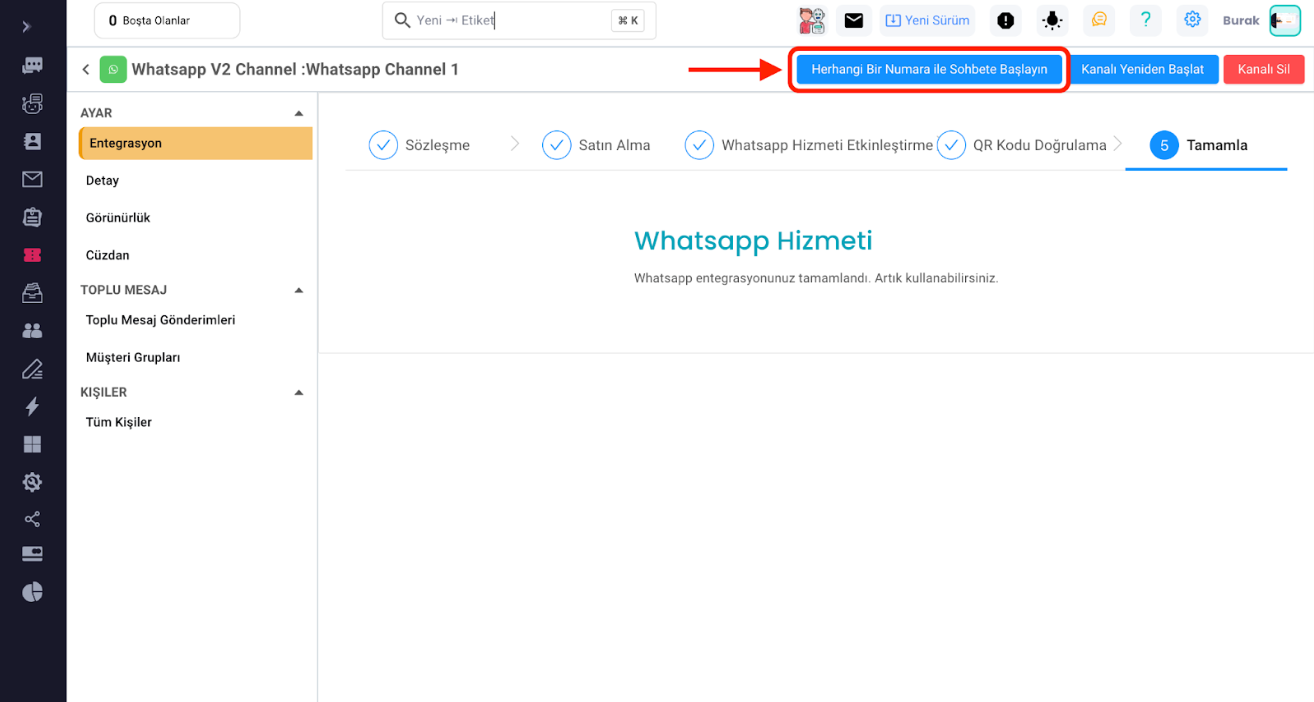Collapse the AYAR section

(299, 113)
